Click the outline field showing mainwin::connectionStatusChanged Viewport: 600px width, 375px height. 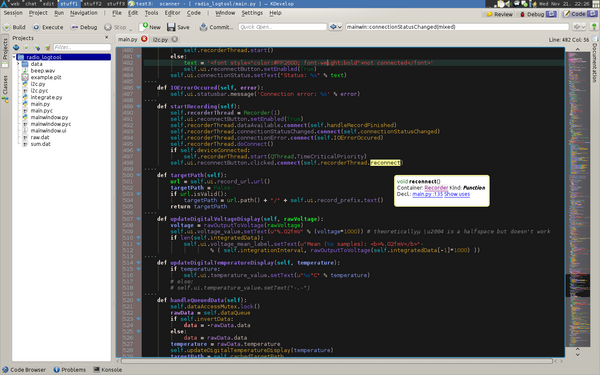coord(457,27)
